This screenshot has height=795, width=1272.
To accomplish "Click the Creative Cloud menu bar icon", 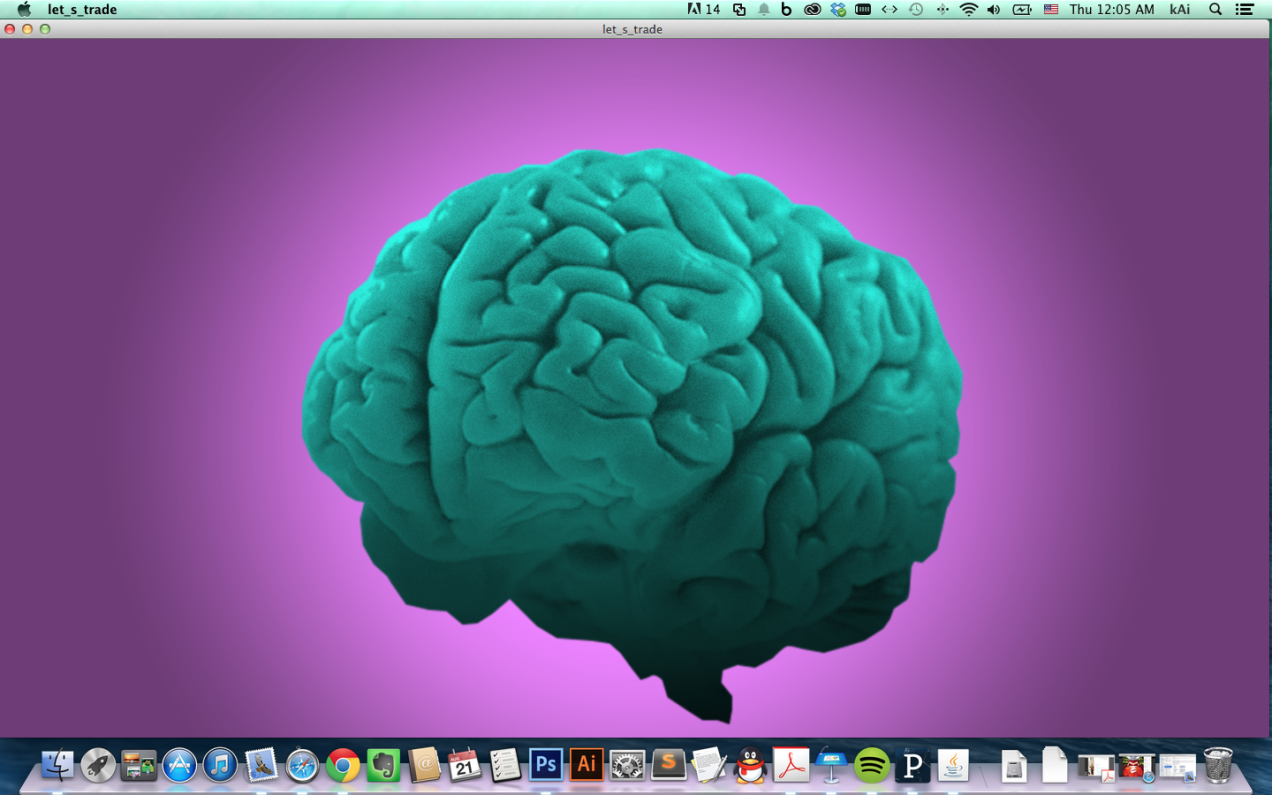I will pyautogui.click(x=812, y=9).
